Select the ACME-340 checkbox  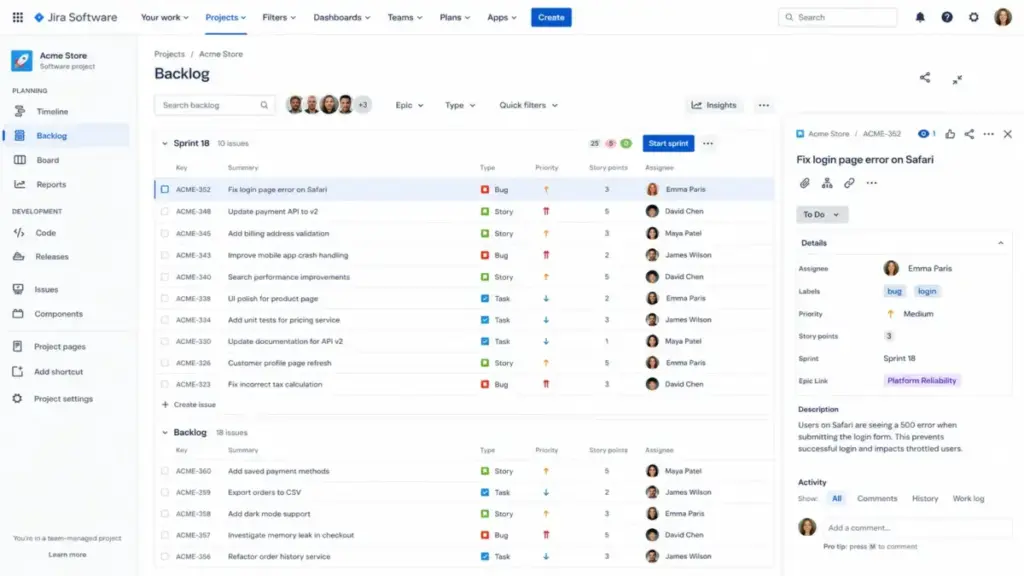[x=165, y=277]
